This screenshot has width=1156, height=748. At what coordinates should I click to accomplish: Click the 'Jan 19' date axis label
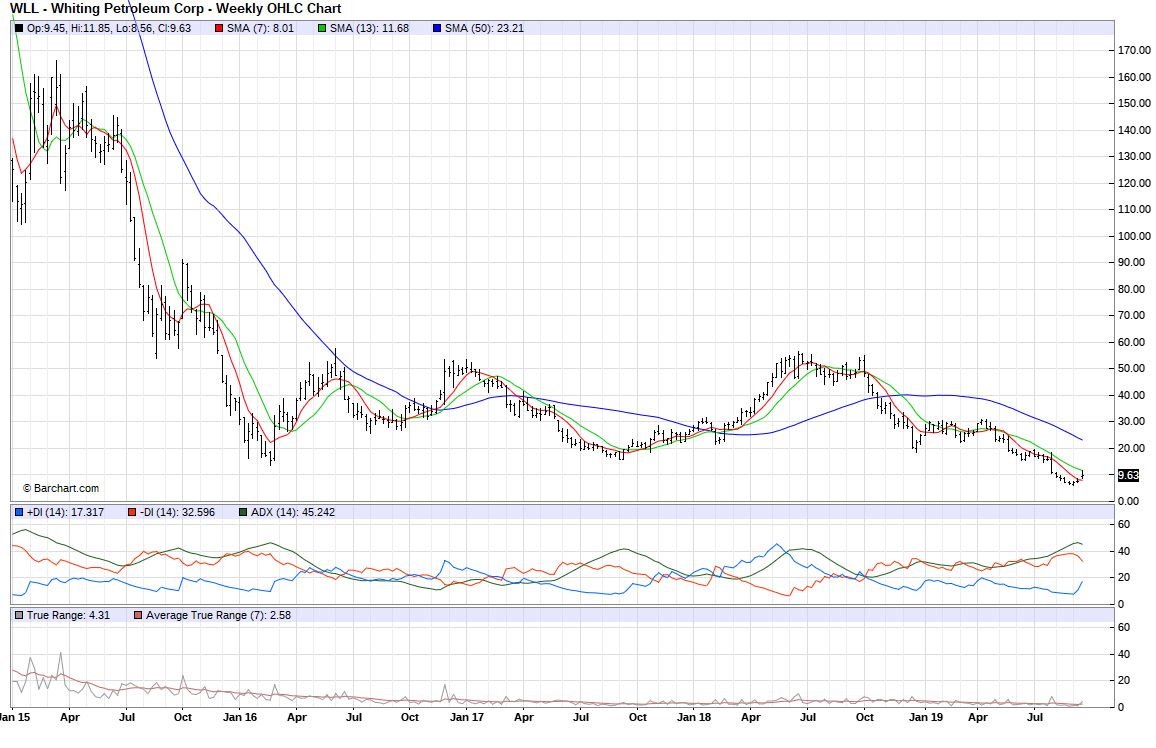coord(925,717)
